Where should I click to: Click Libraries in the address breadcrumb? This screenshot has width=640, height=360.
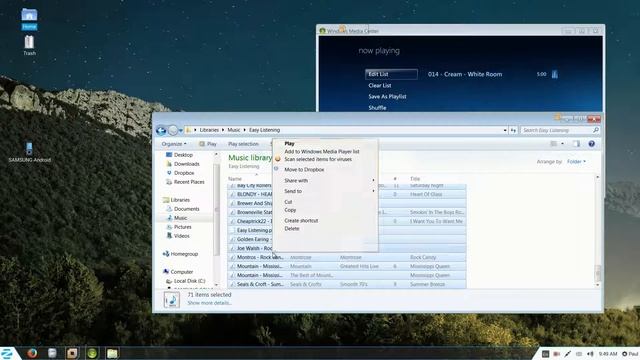[209, 130]
